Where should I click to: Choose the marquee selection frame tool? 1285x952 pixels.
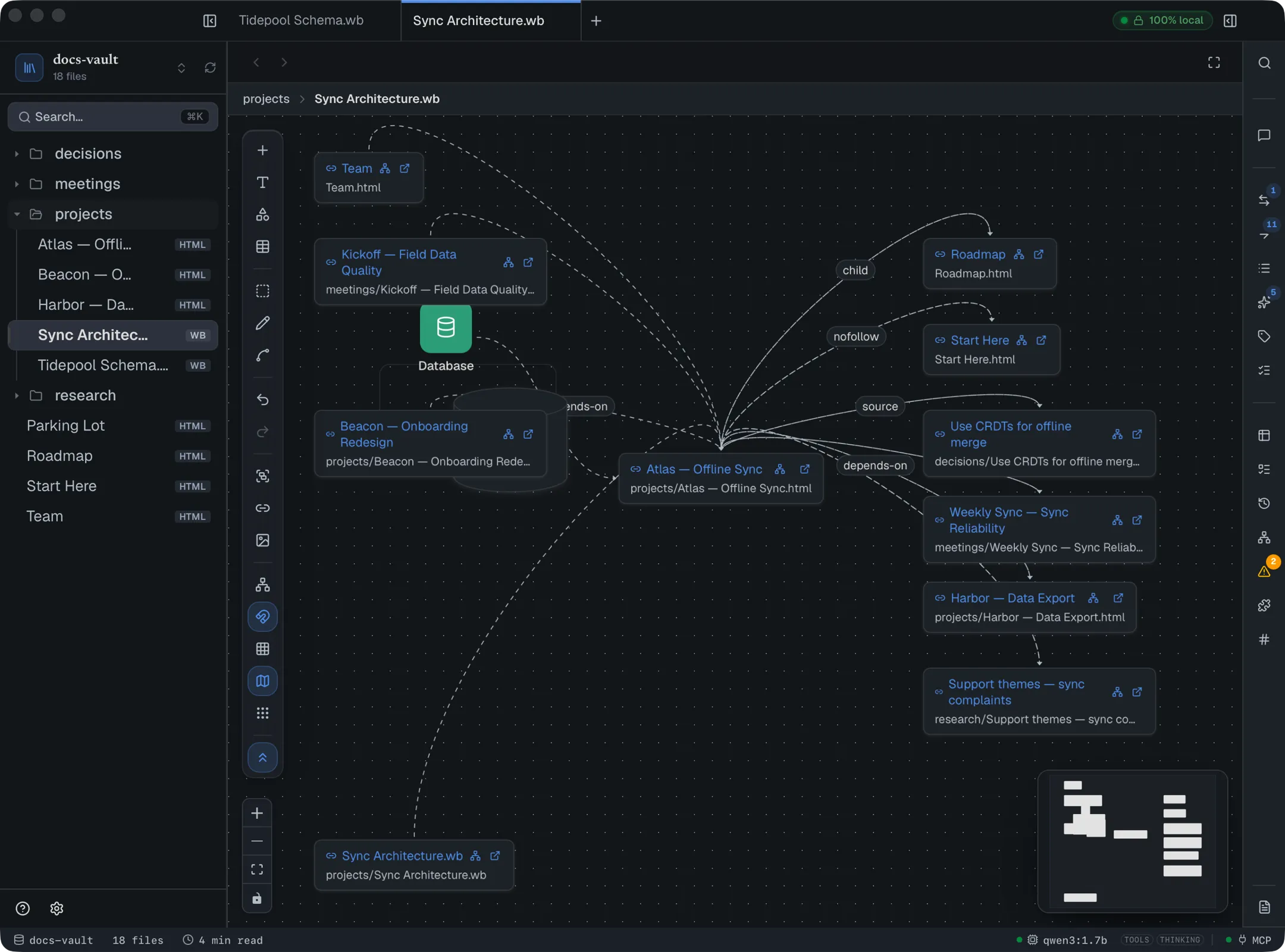(262, 291)
